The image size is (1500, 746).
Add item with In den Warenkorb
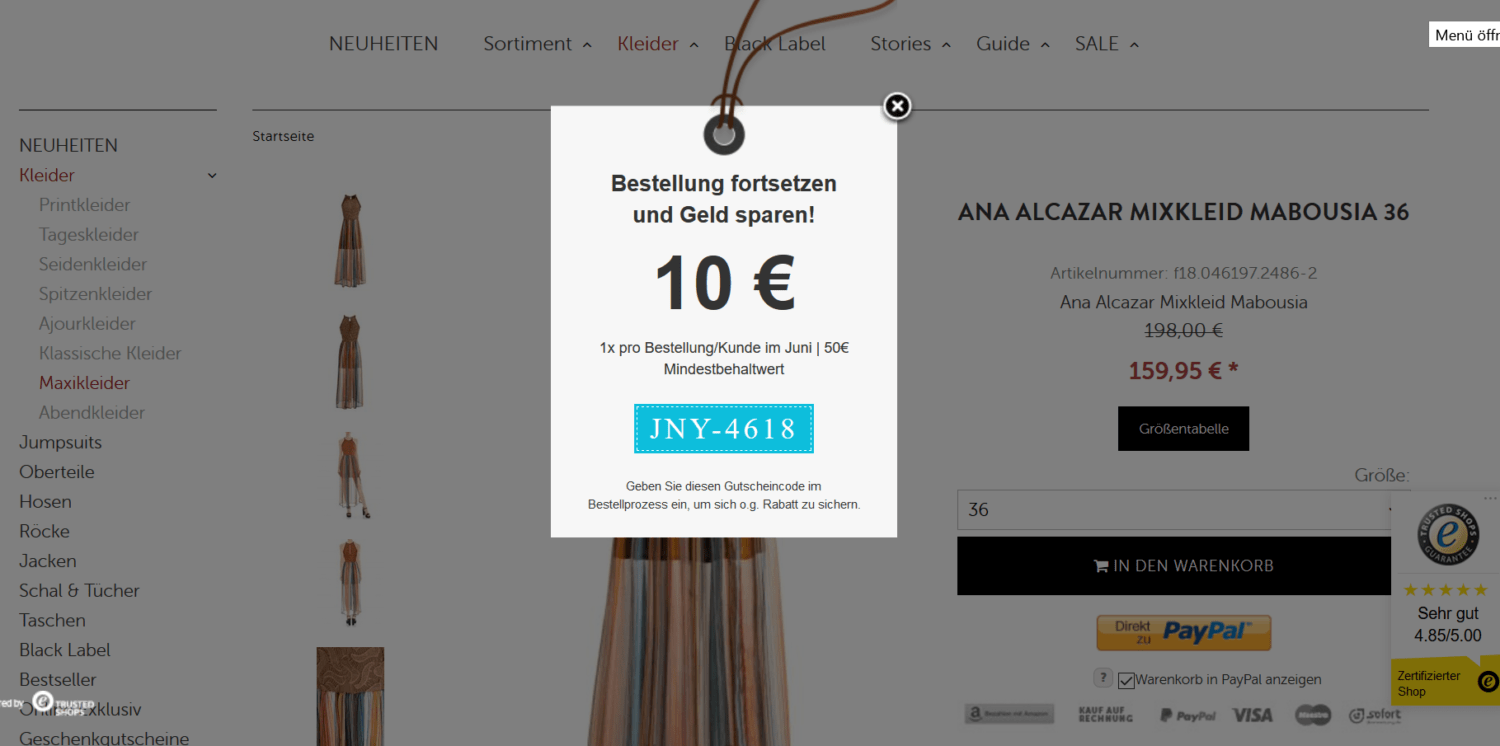[1183, 566]
